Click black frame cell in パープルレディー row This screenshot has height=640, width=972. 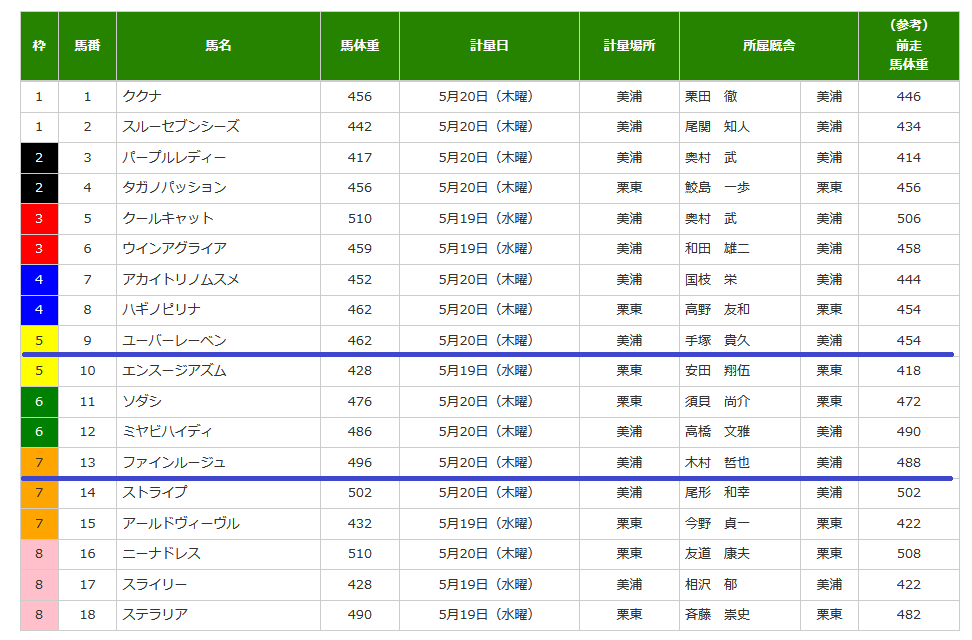tap(39, 158)
